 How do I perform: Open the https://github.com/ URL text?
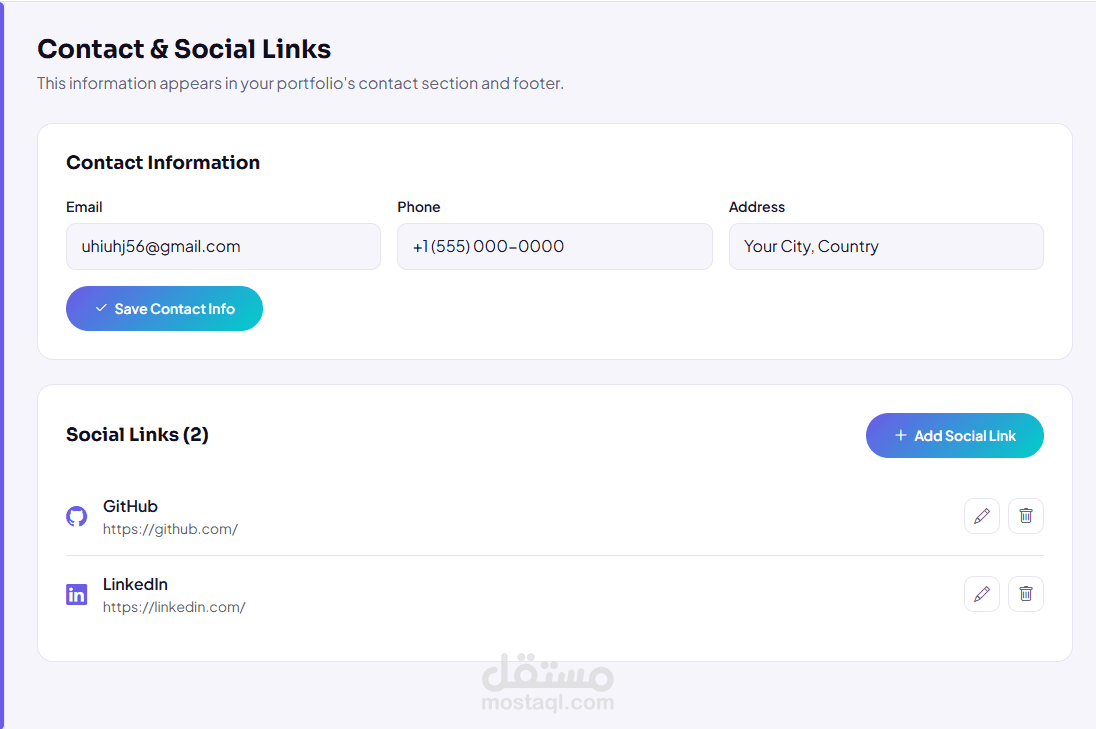click(x=170, y=529)
